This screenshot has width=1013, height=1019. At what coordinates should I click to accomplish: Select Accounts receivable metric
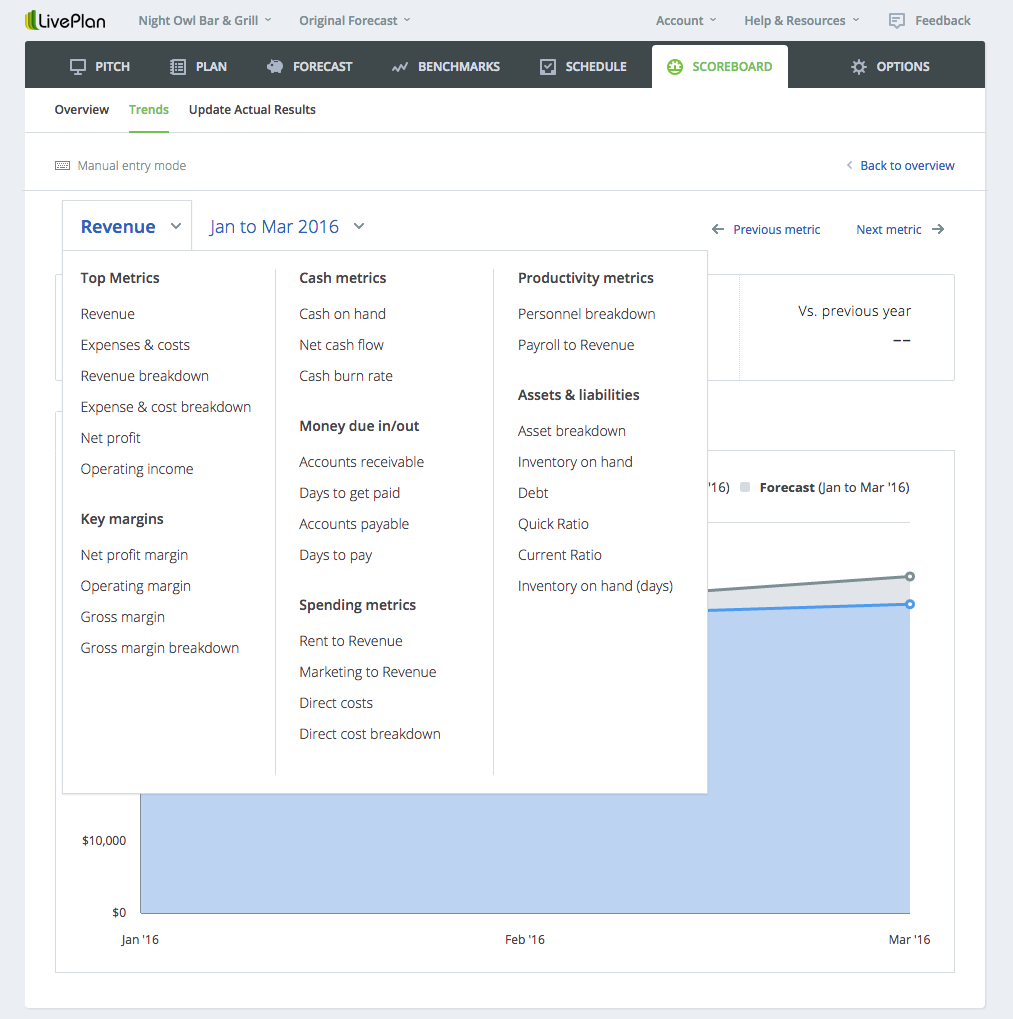click(361, 462)
